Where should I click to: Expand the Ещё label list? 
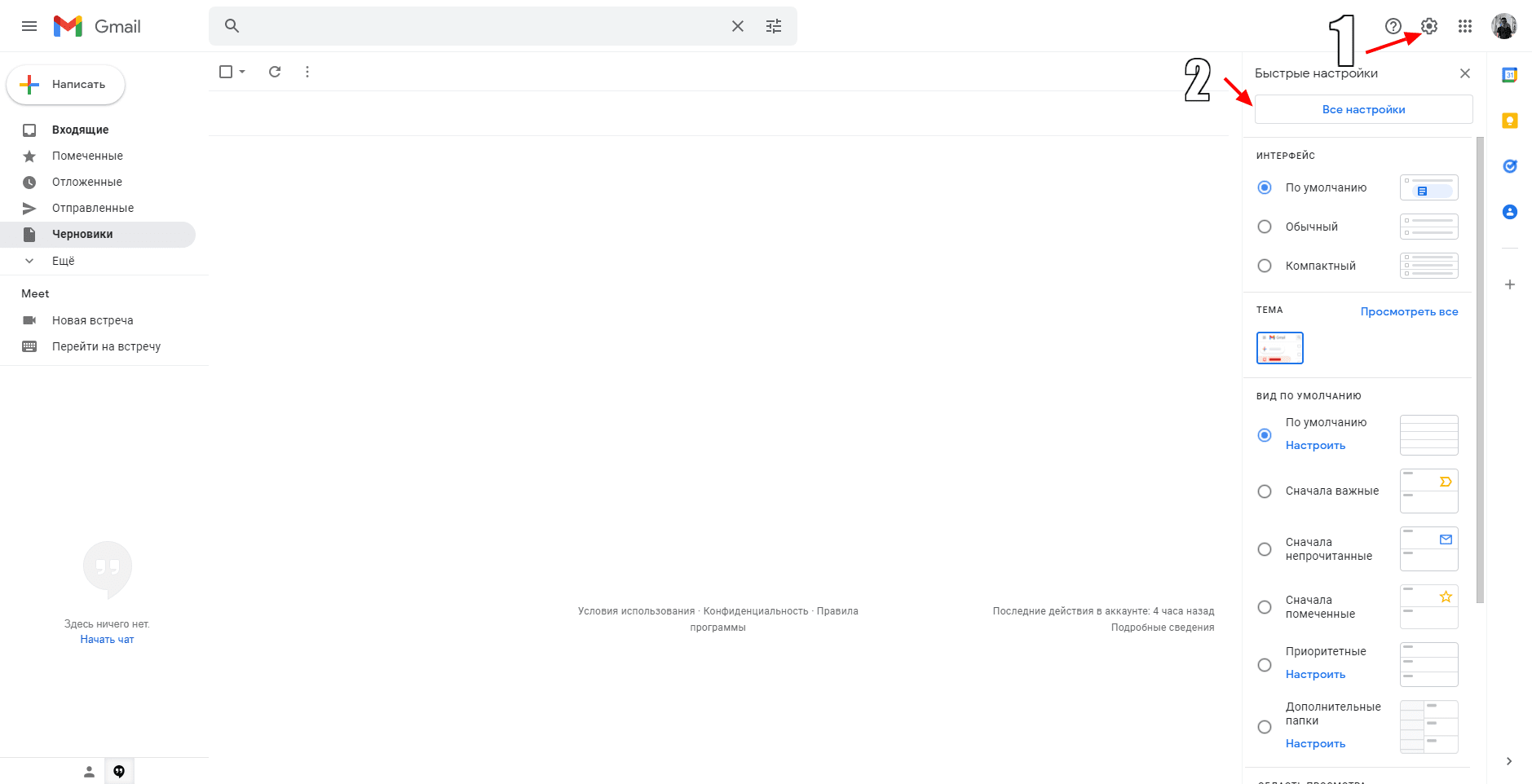[x=63, y=261]
